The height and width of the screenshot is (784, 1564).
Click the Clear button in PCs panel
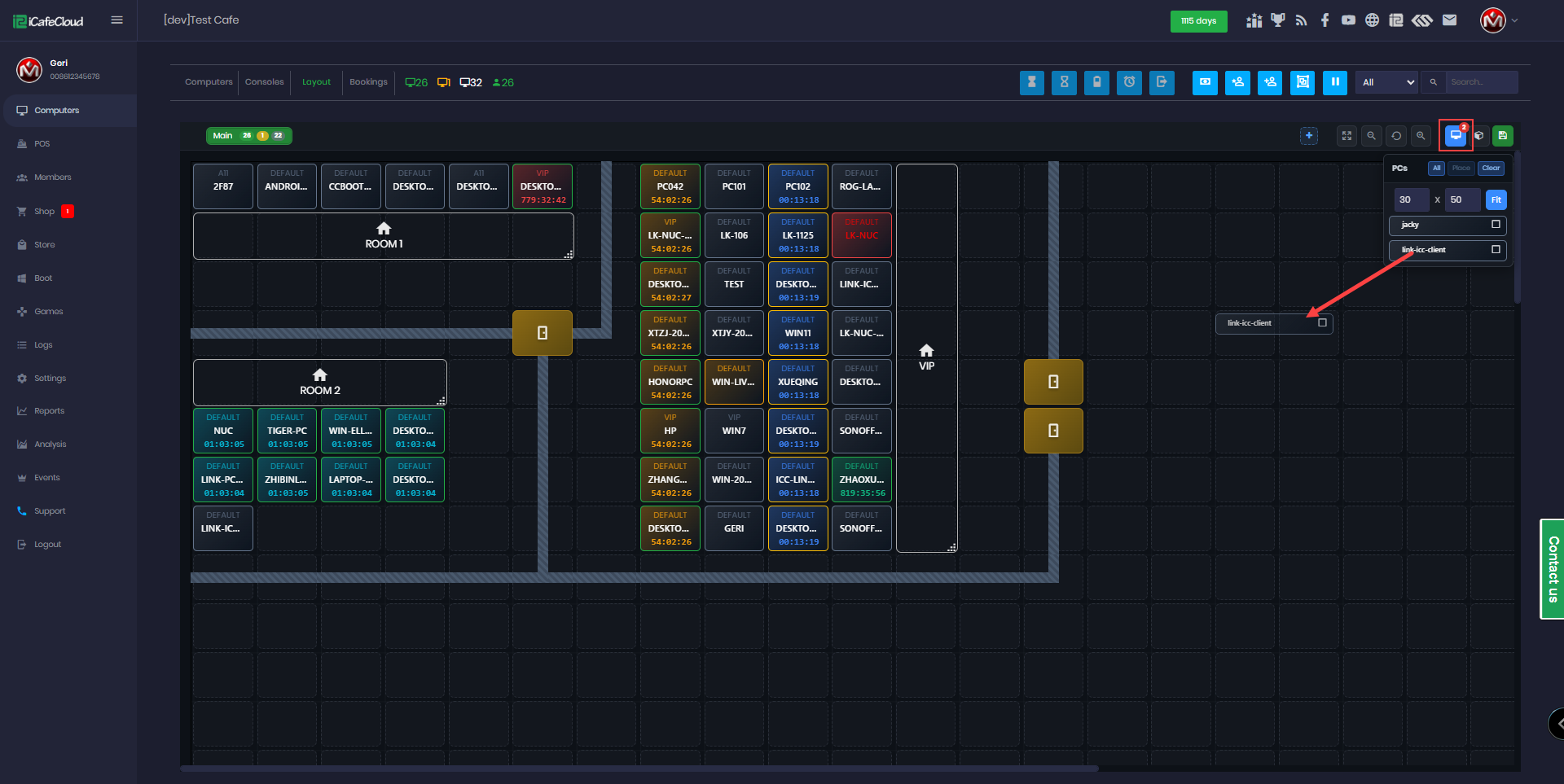(1491, 169)
